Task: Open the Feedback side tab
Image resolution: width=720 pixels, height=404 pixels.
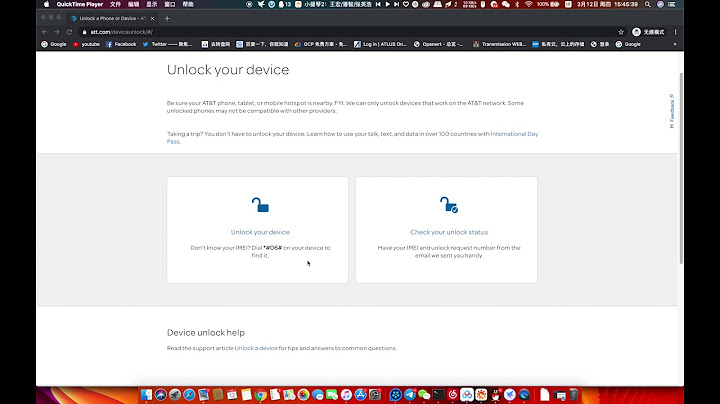Action: 672,112
